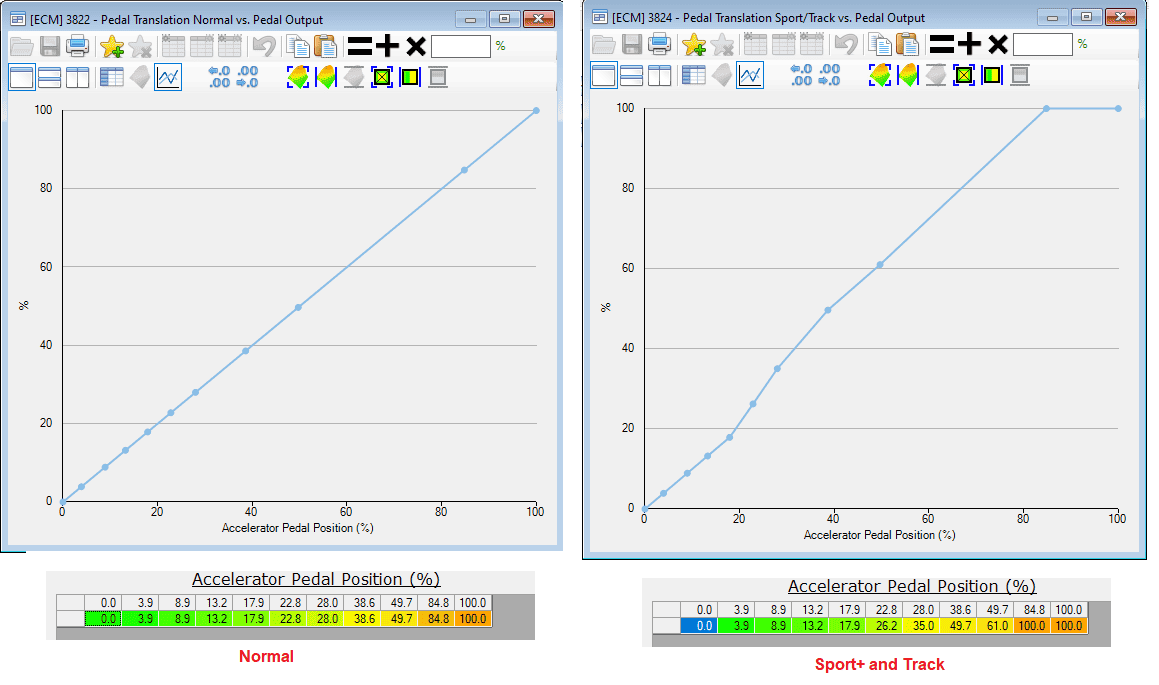Apply the add operator in the Normal window

pos(387,47)
